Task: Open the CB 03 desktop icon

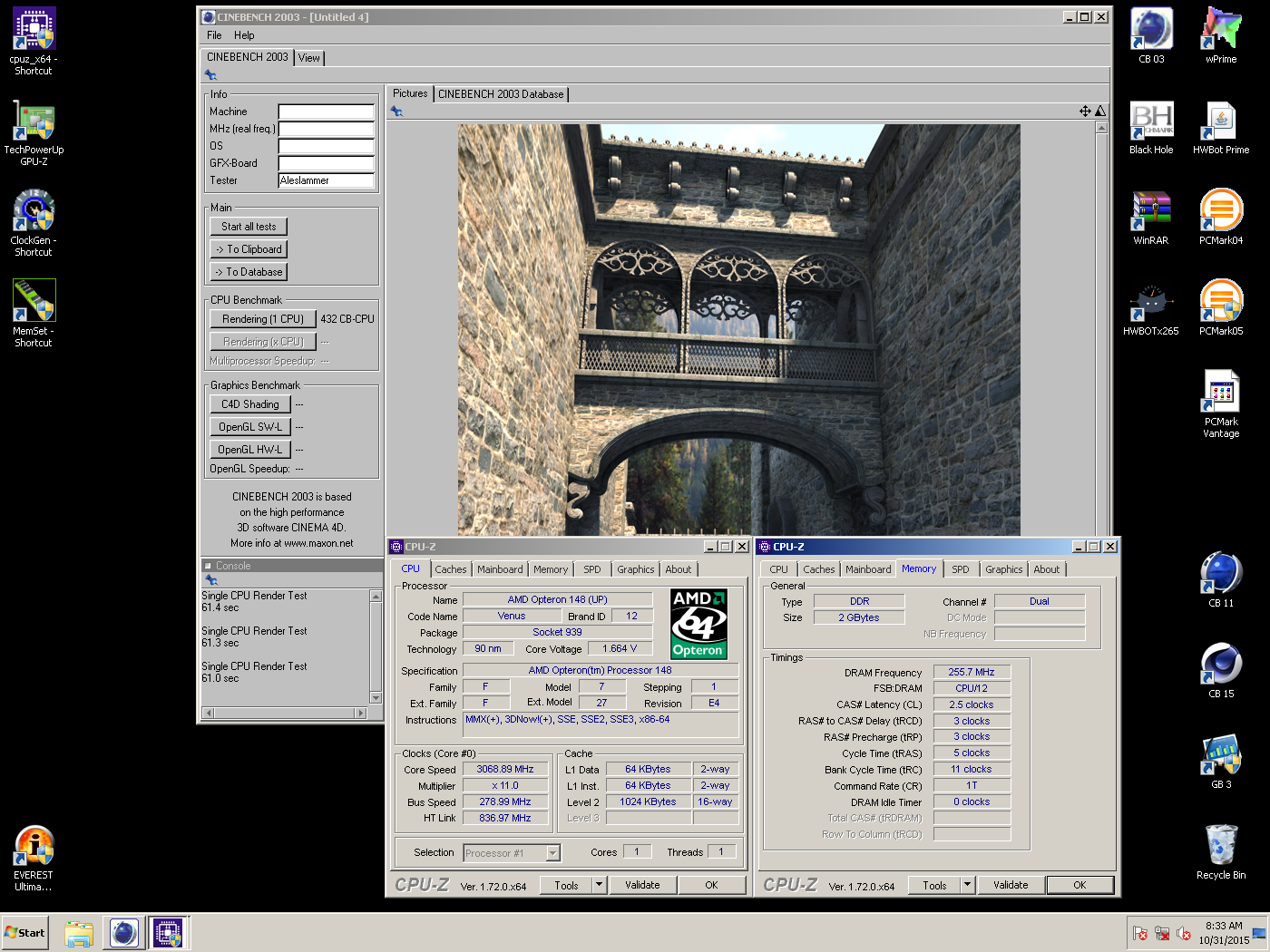Action: tap(1151, 35)
